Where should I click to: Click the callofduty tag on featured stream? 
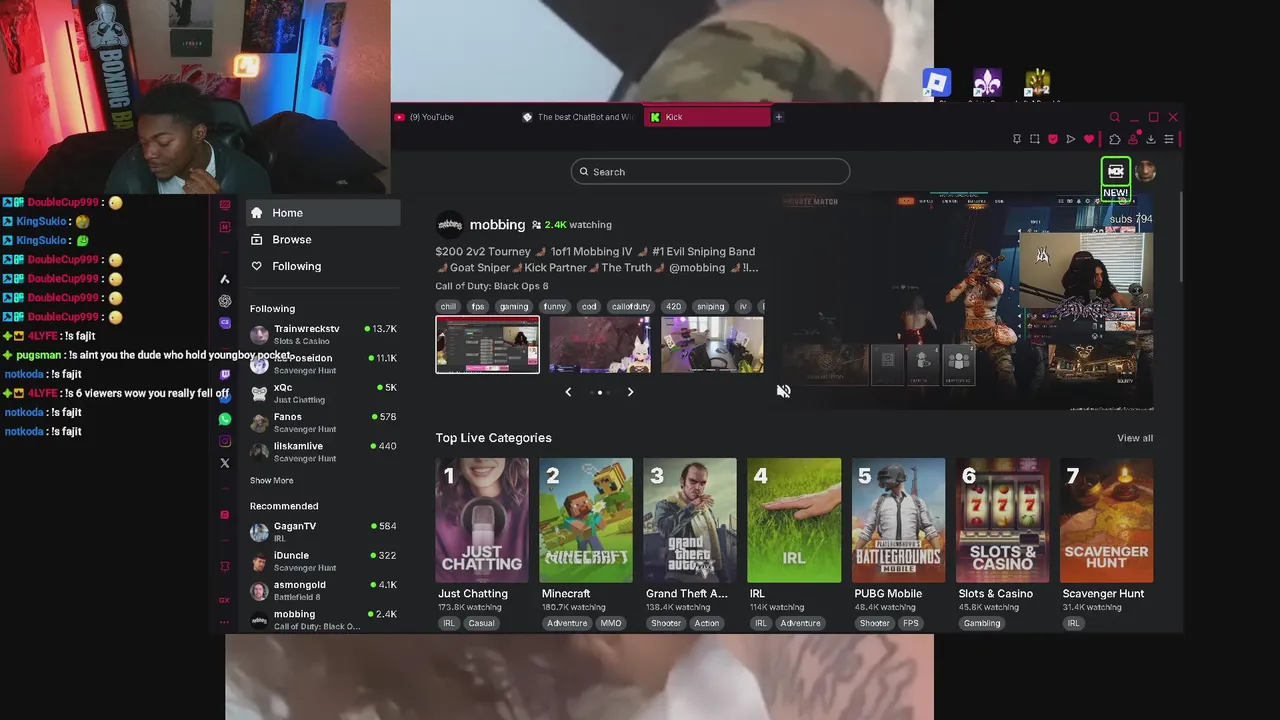coord(630,307)
